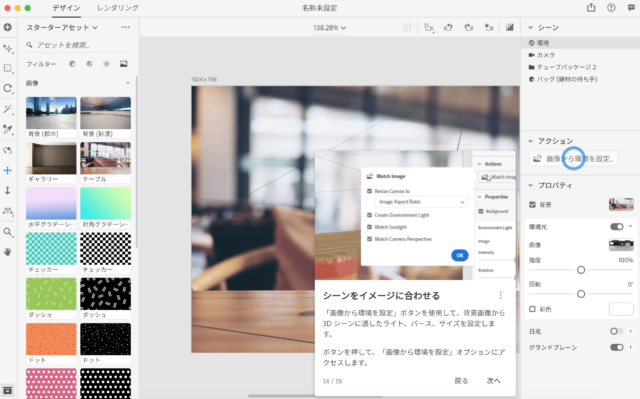640x399 pixels.
Task: Select チューブパッケージ 2 in scene list
Action: [x=580, y=67]
